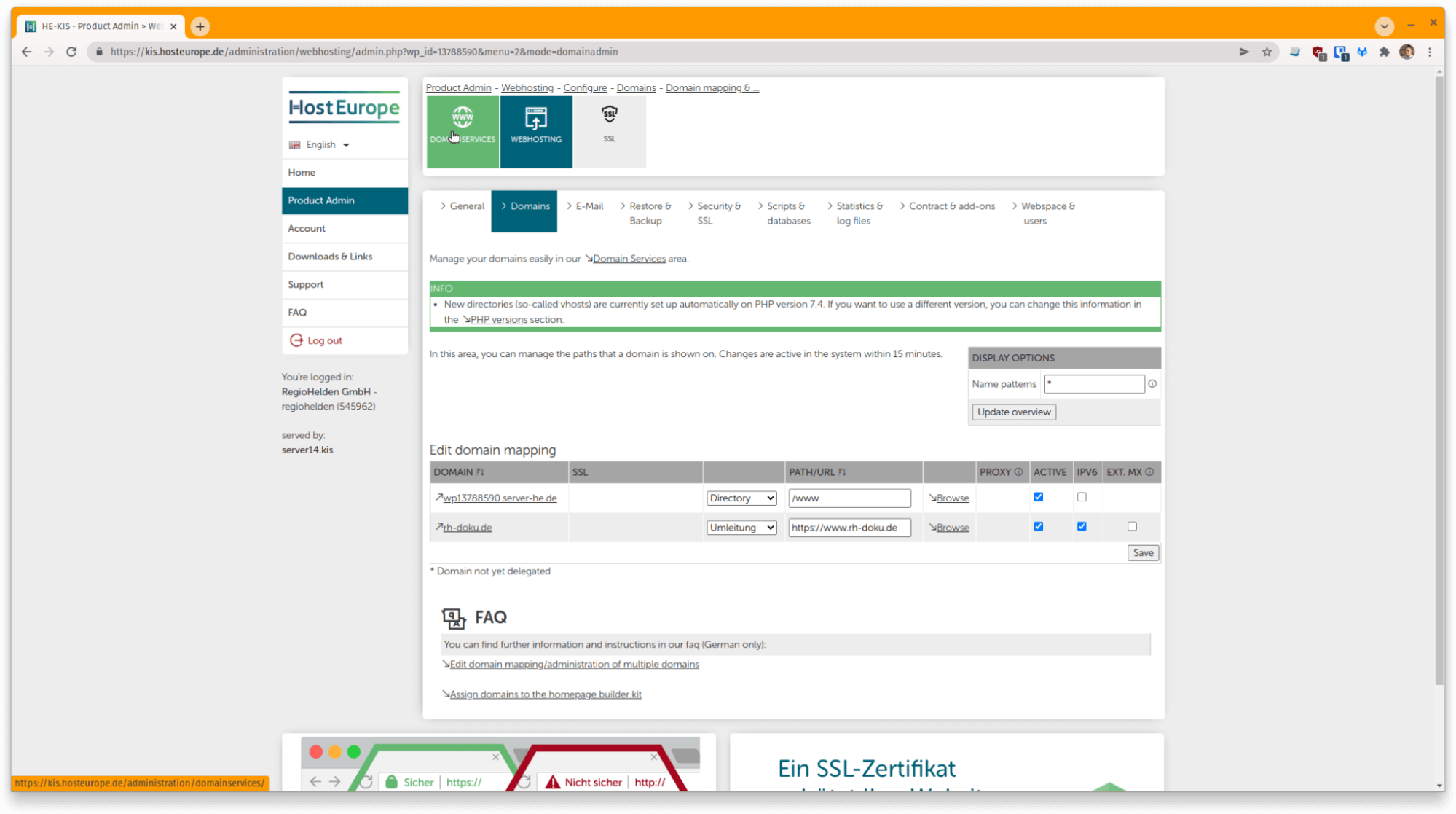This screenshot has width=1456, height=814.
Task: Open Downloads & Links in the sidebar
Action: click(x=345, y=257)
